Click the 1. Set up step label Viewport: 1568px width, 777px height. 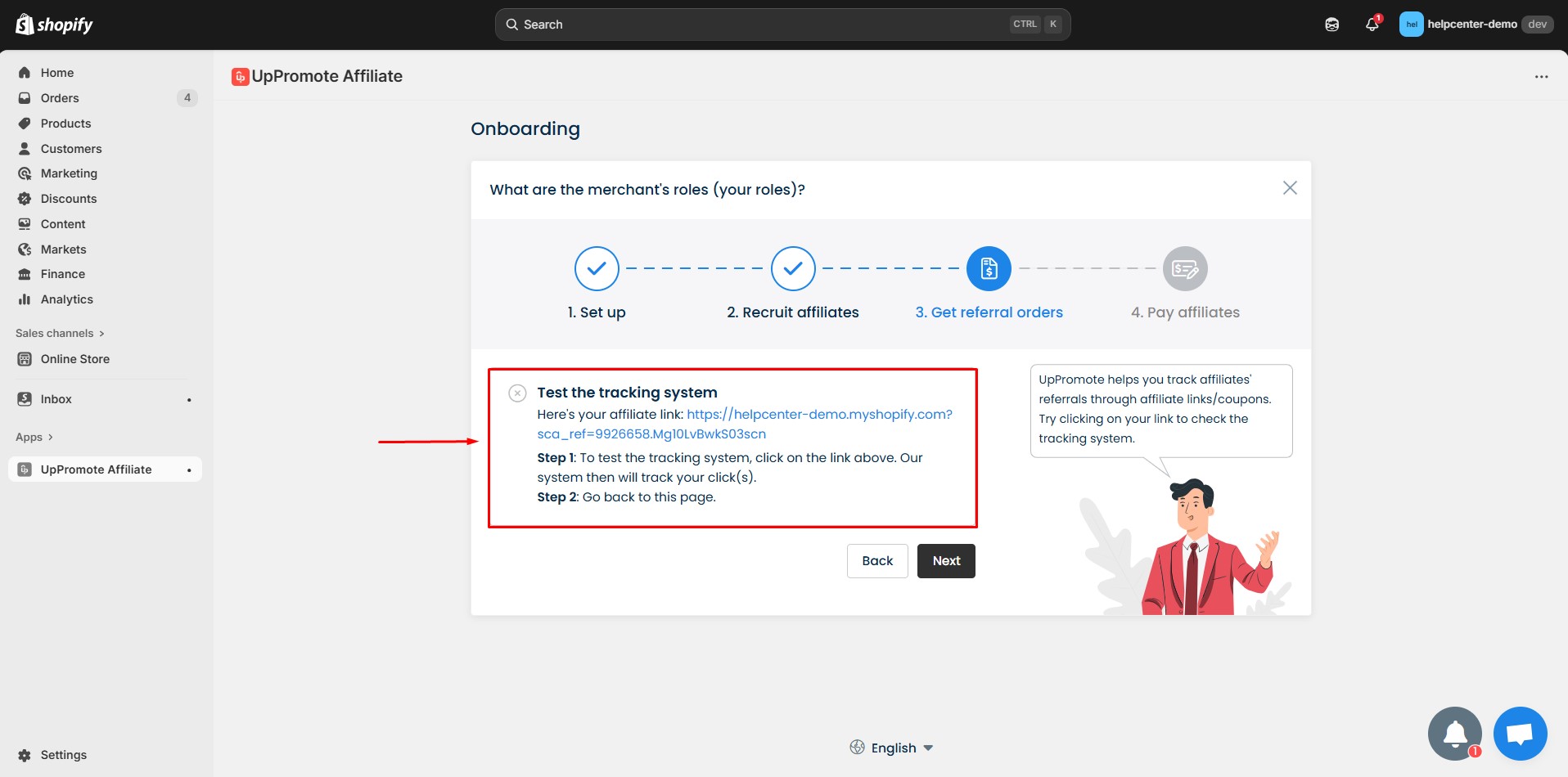coord(597,312)
